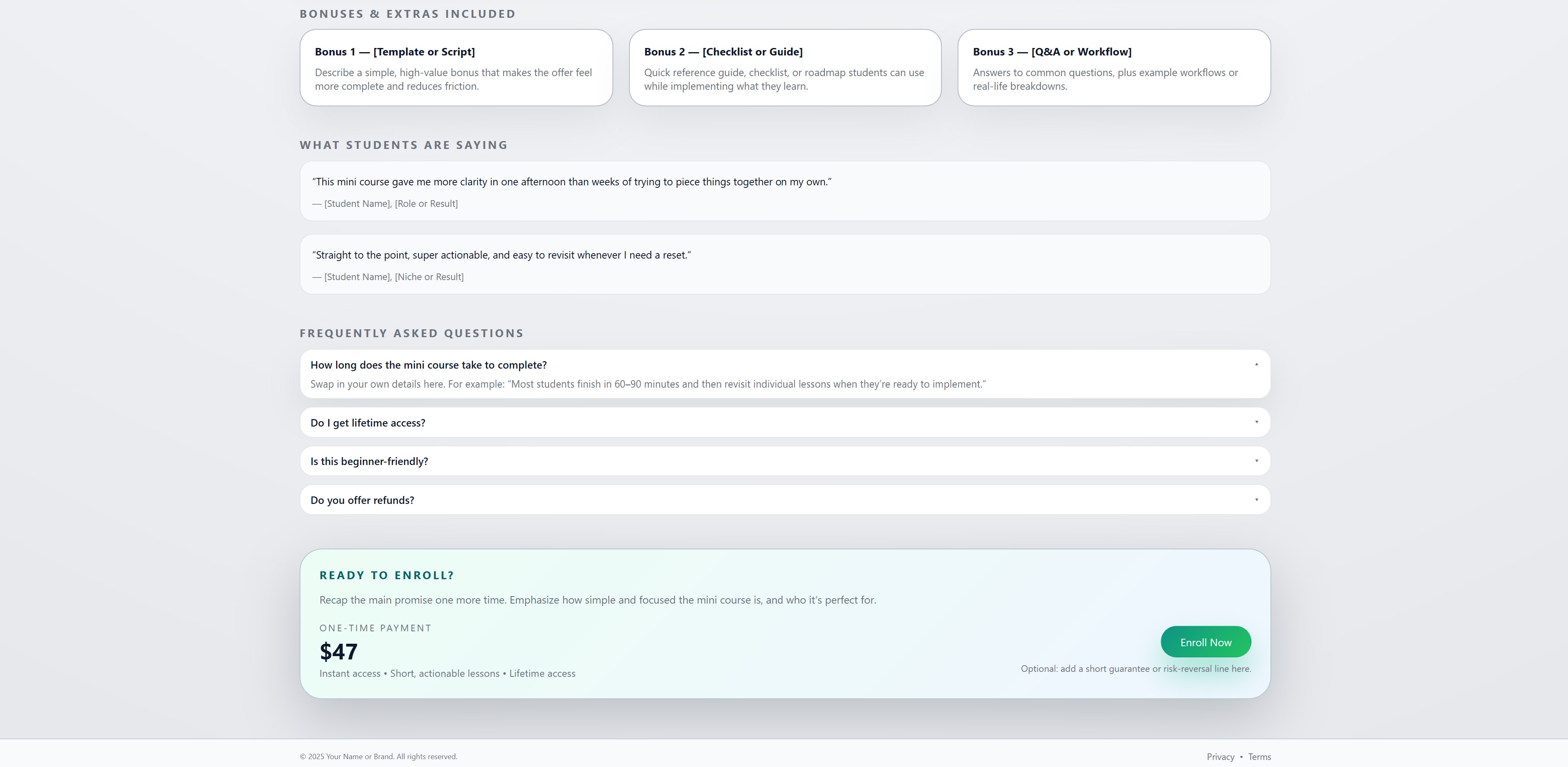
Task: Click the FAQ answer text about 60–90 minutes
Action: [x=648, y=384]
